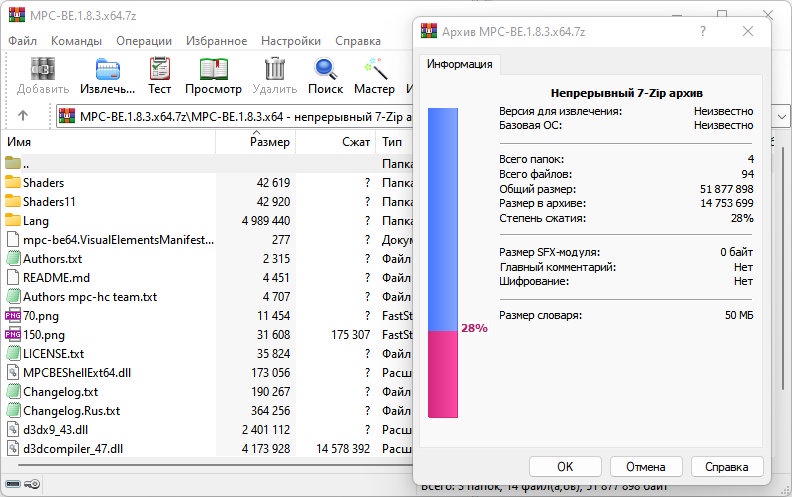Click the 70.png file icon
The width and height of the screenshot is (792, 497).
click(x=13, y=316)
